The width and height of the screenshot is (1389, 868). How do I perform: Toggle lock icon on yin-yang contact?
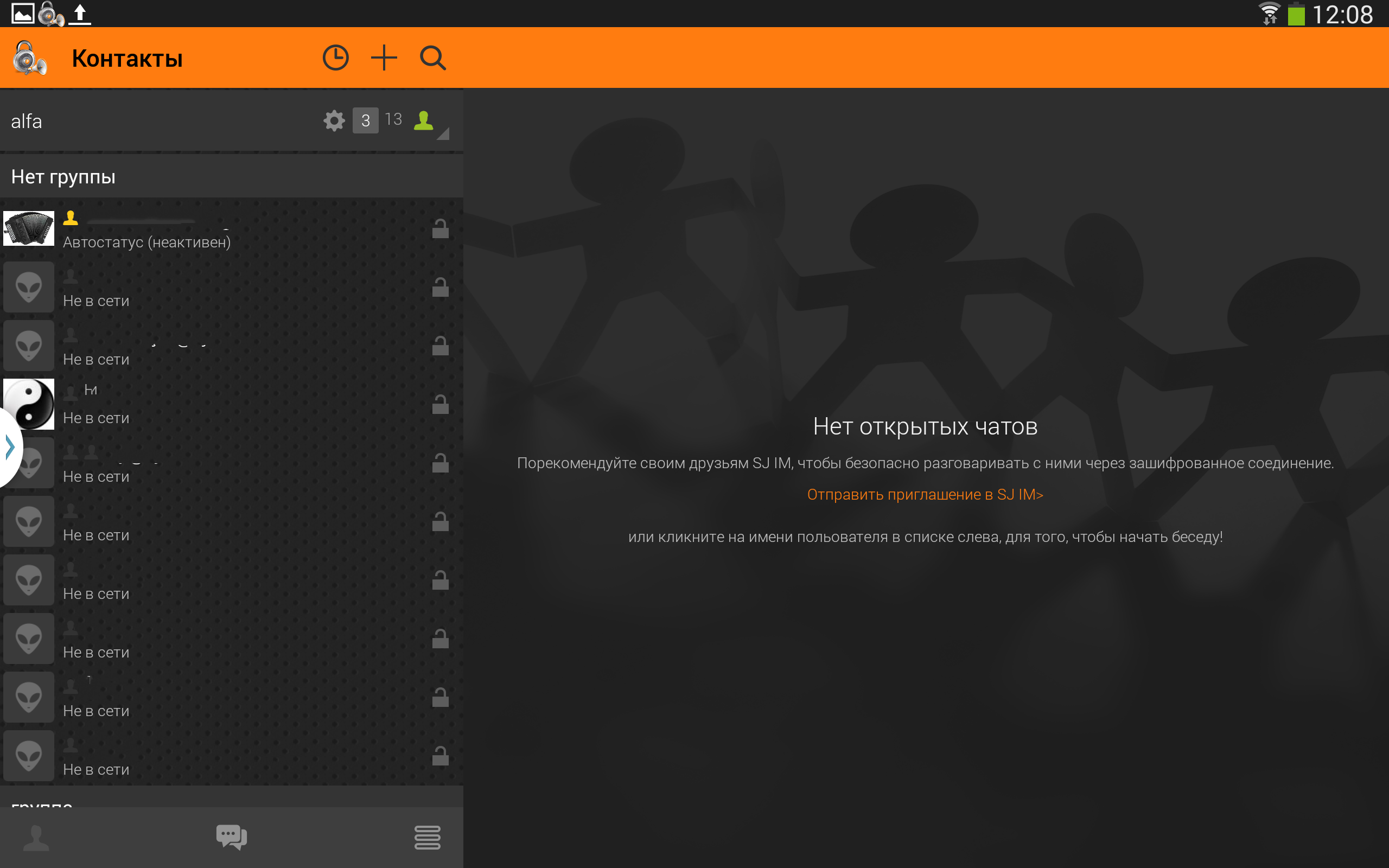tap(440, 405)
